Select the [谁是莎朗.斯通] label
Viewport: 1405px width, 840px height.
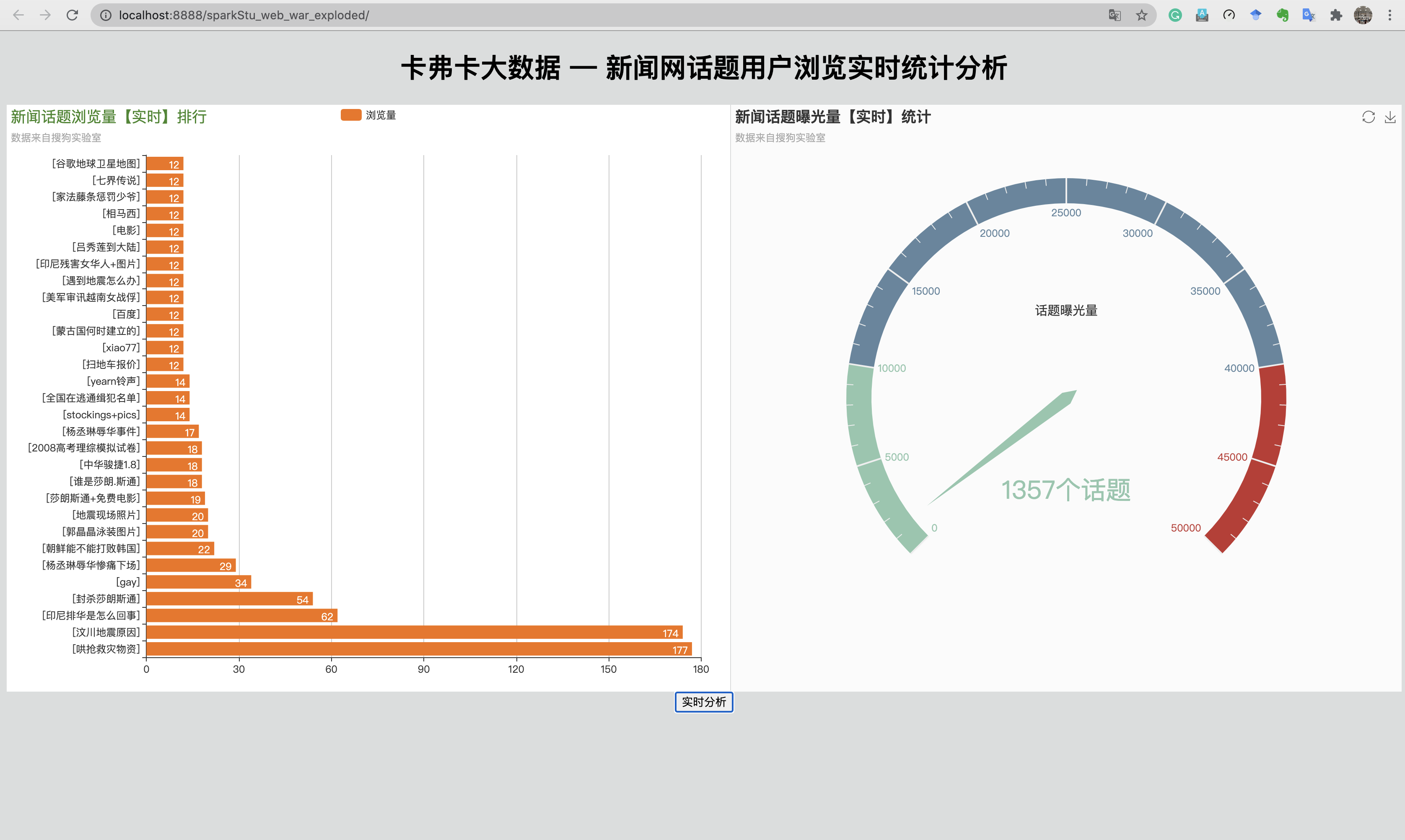[x=104, y=481]
